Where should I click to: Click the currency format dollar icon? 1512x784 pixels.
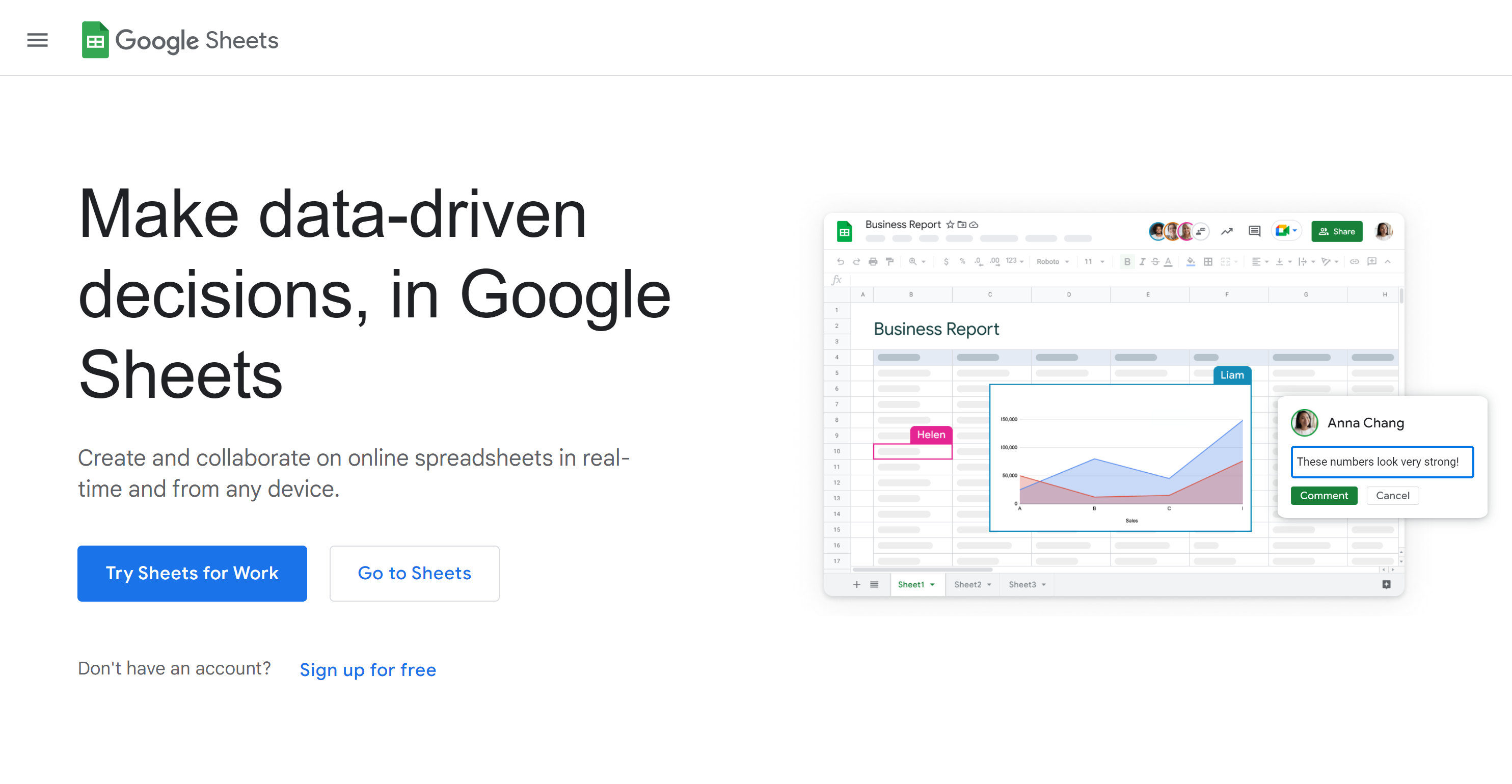(x=946, y=262)
